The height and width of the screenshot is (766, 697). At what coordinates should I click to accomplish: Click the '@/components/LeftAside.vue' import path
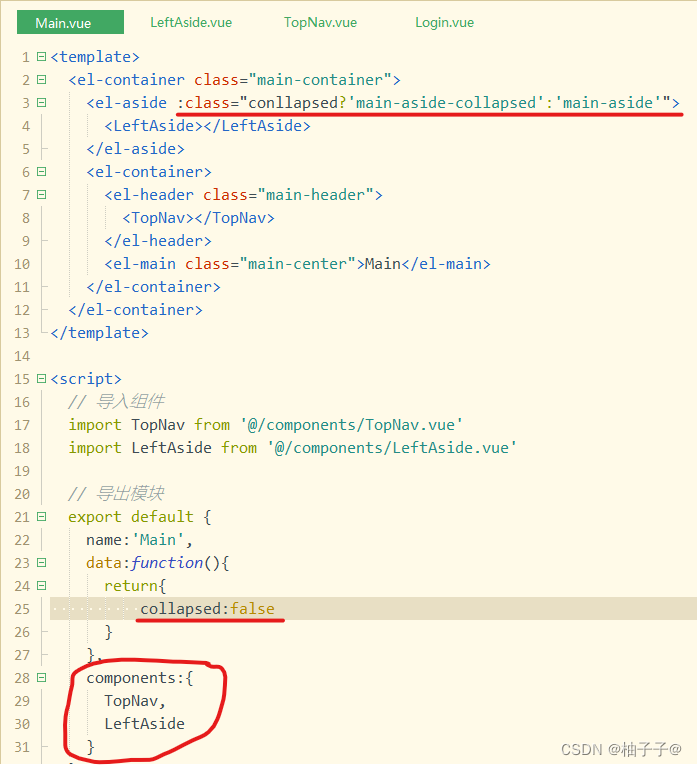coord(392,448)
